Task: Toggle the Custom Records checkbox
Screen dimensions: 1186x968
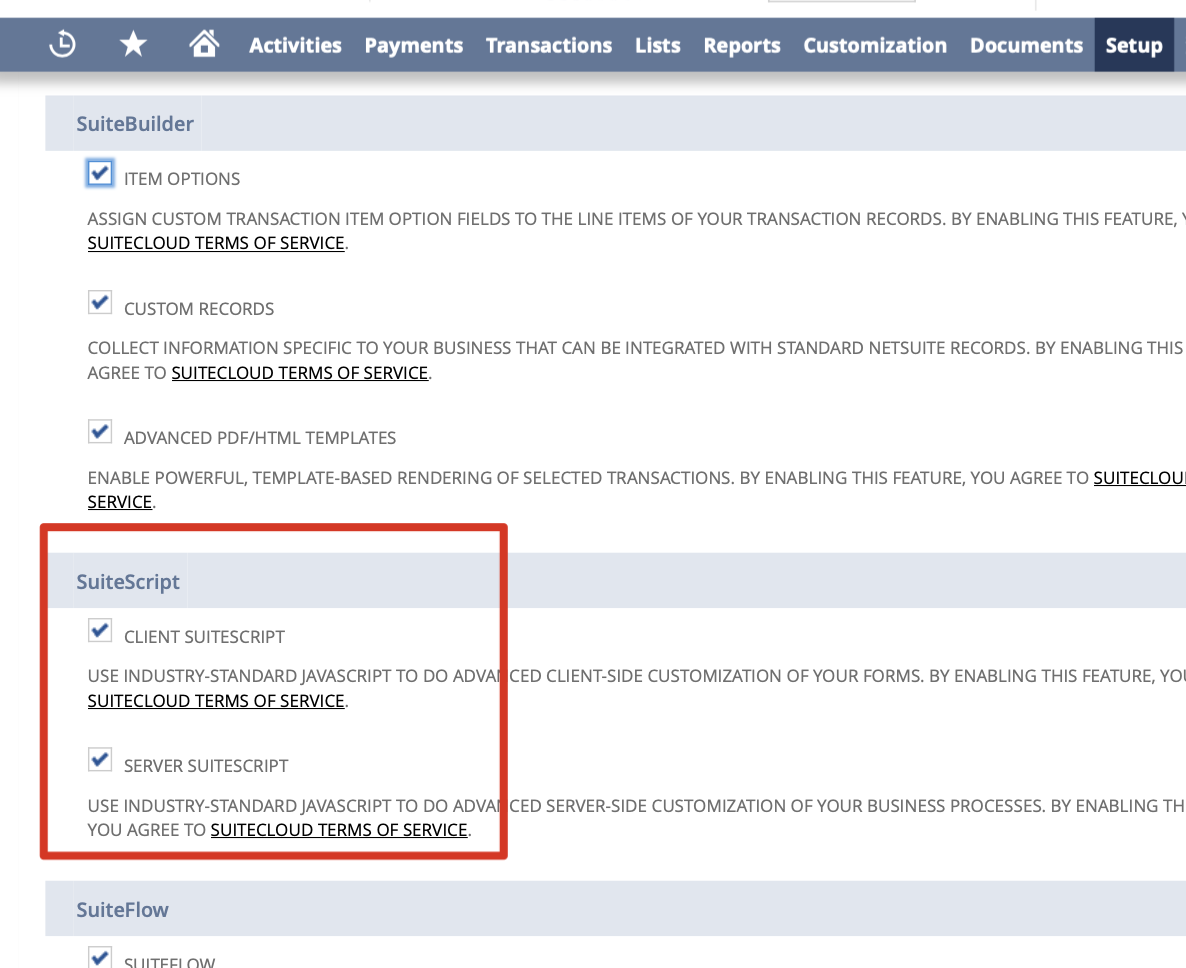Action: (x=100, y=302)
